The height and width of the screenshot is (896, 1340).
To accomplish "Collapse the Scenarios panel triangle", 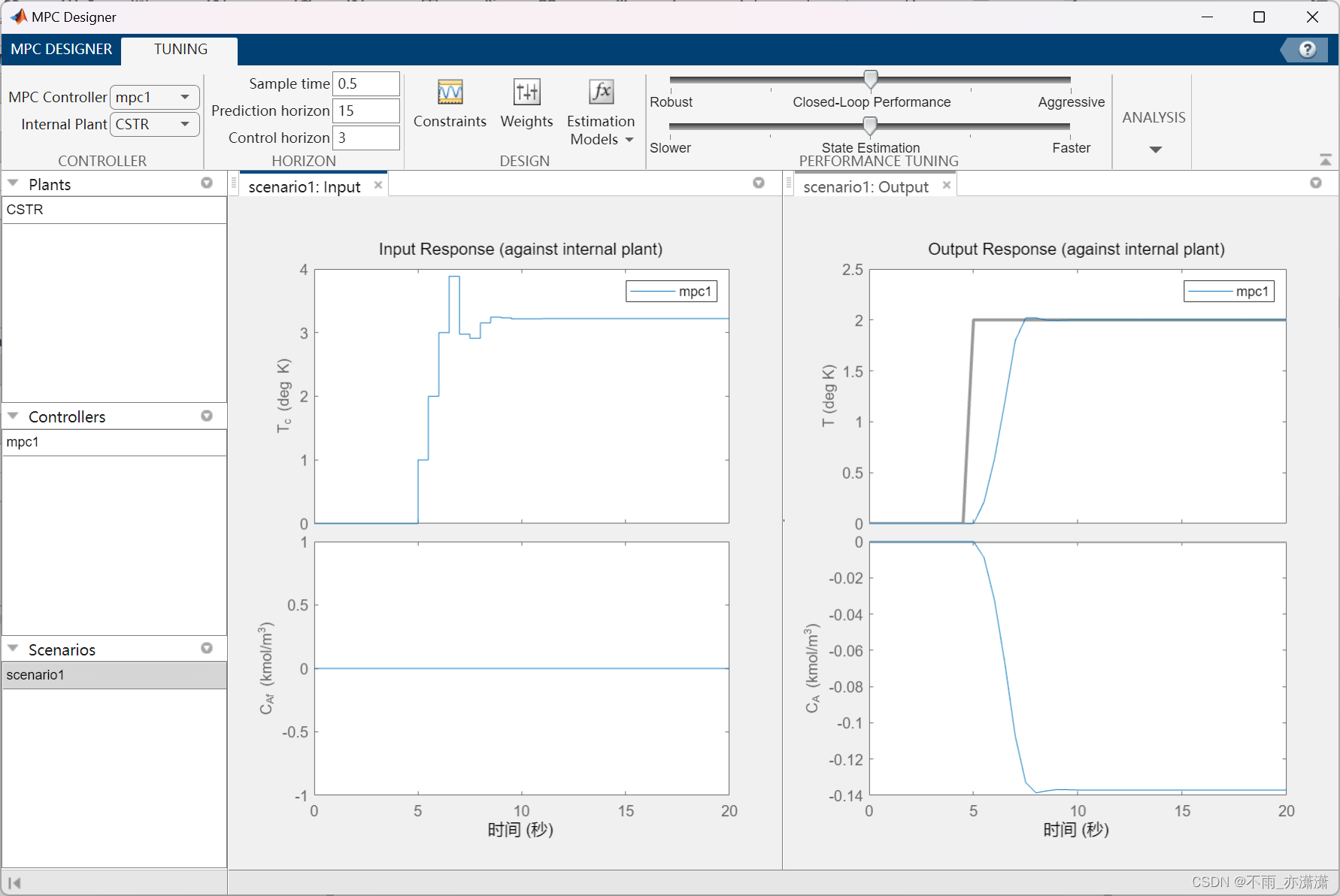I will 13,648.
